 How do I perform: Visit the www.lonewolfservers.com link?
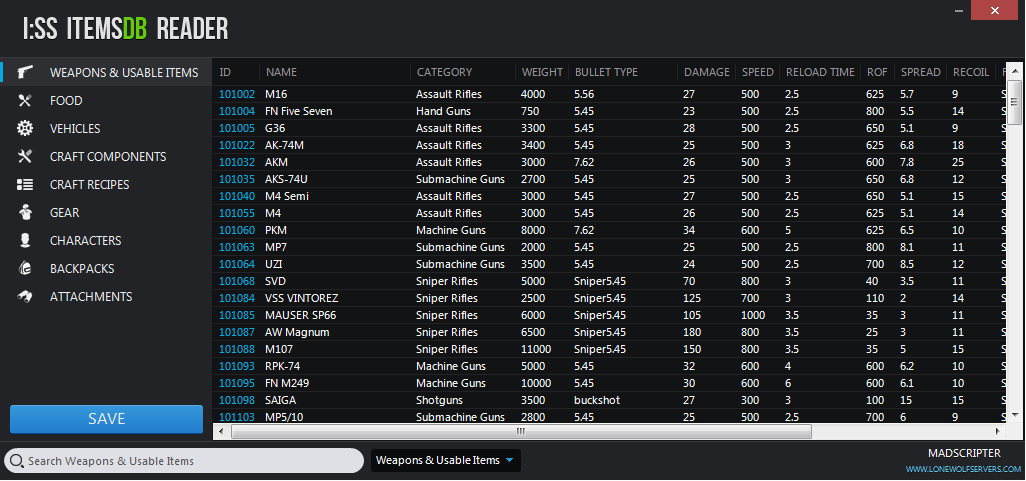click(963, 469)
